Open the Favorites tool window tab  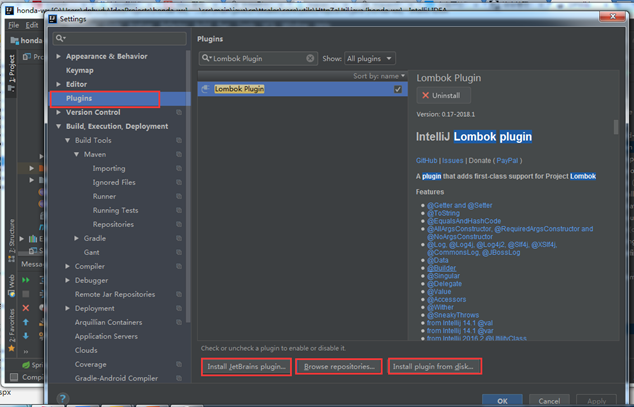coord(12,329)
